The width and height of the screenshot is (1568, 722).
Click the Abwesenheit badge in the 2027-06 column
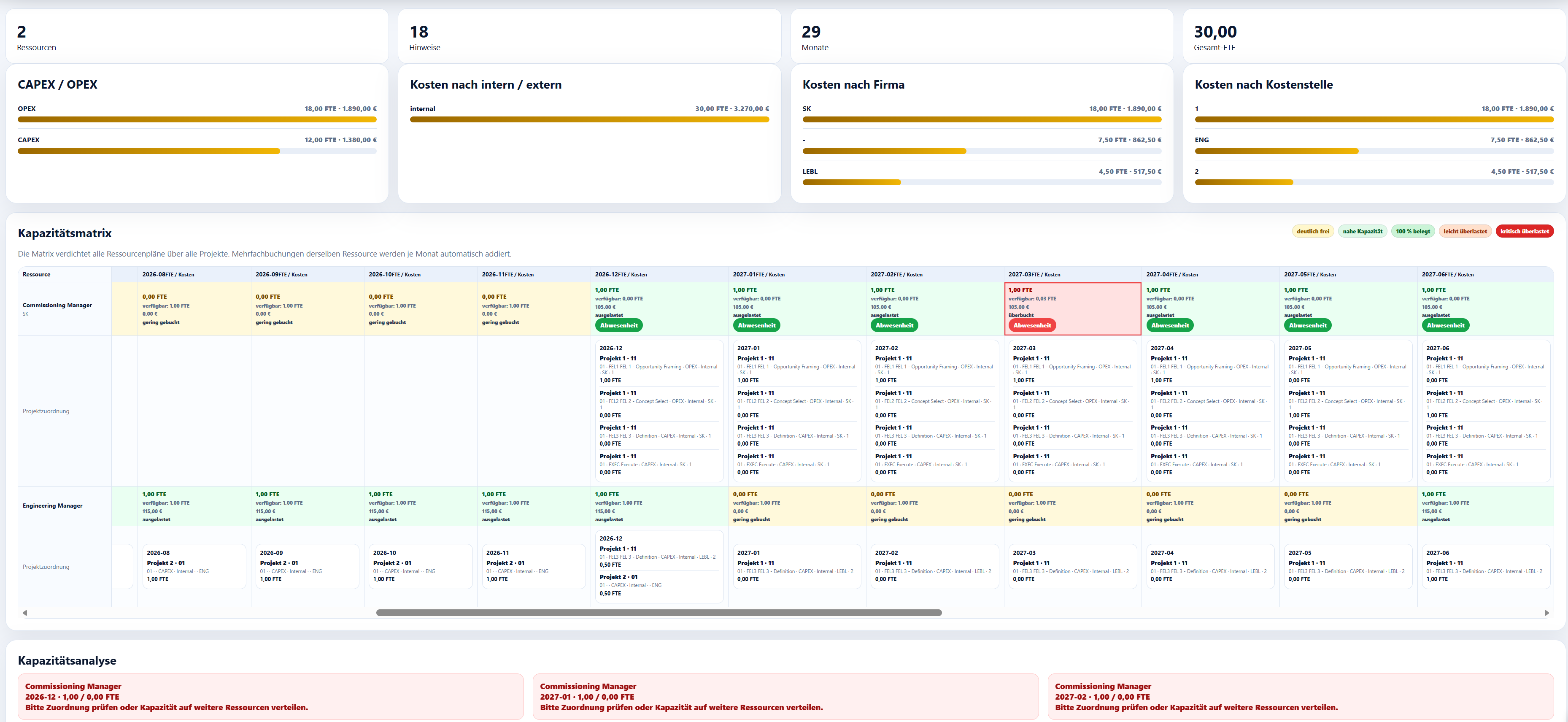(1446, 325)
